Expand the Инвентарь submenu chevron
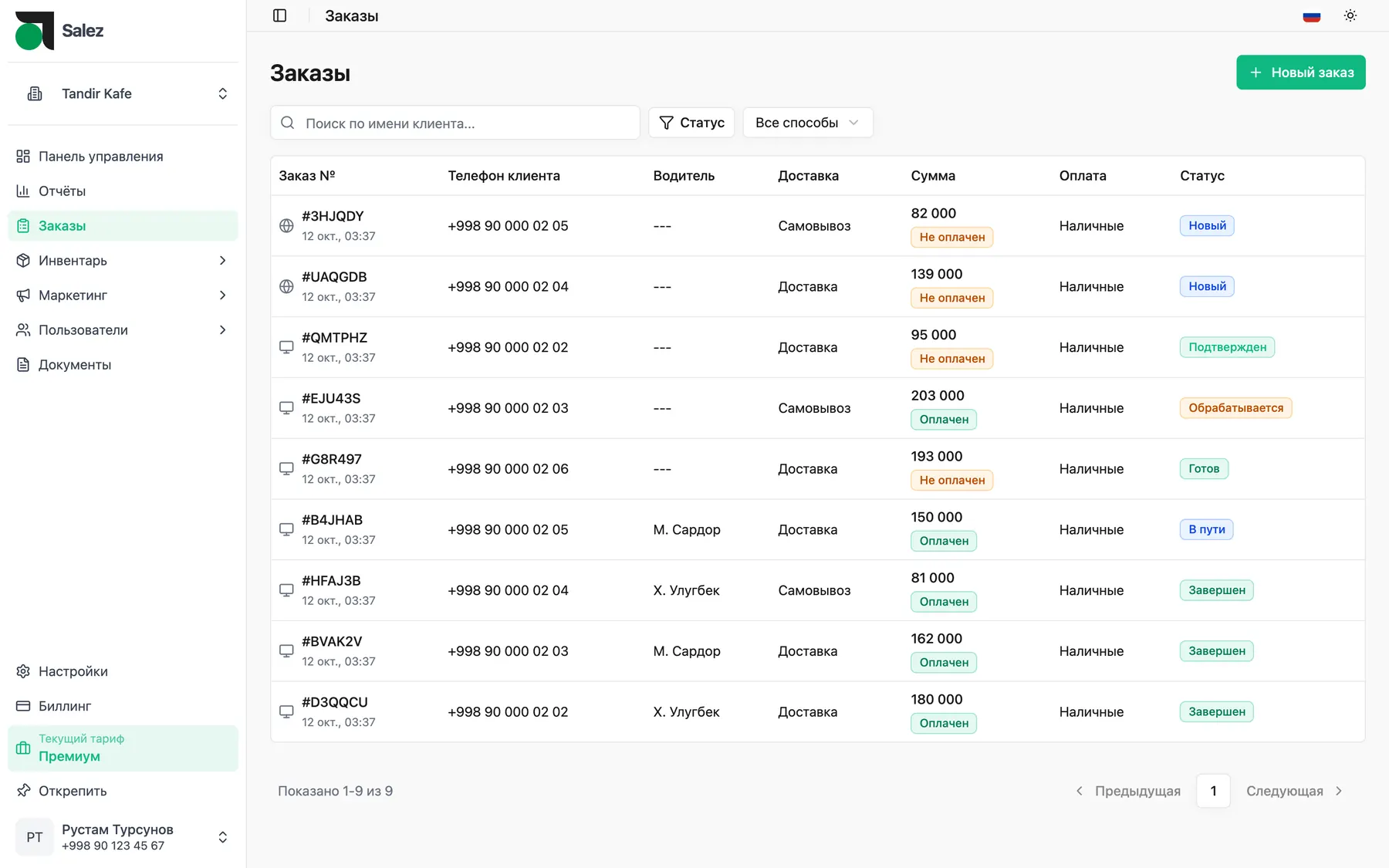The height and width of the screenshot is (868, 1389). coord(223,261)
